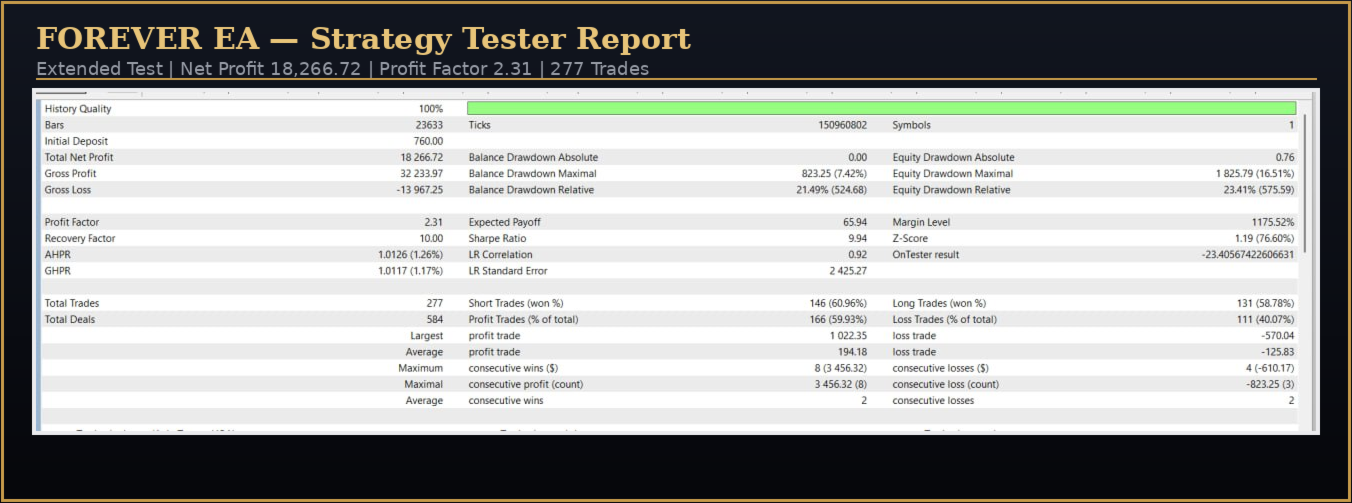Click the Long Trades (won %) value
The width and height of the screenshot is (1352, 503).
coord(1265,303)
